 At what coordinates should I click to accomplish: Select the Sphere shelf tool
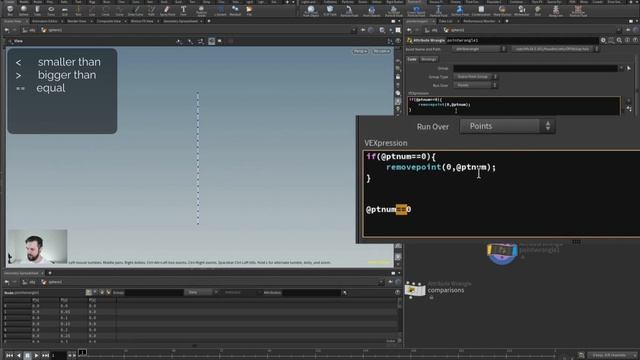23,10
